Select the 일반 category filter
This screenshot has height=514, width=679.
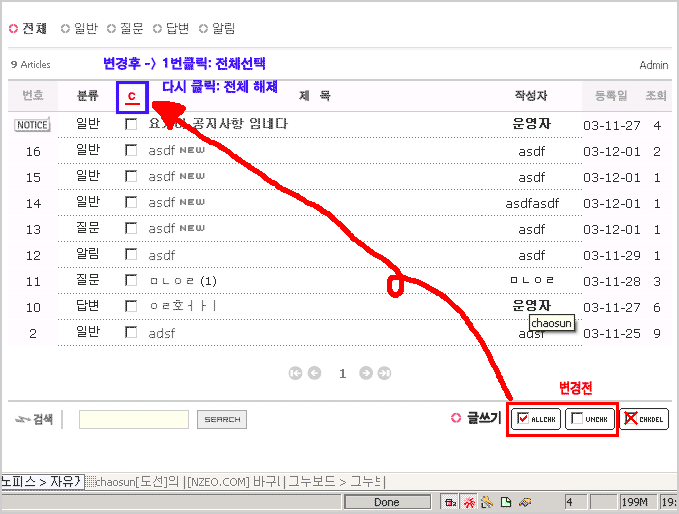coord(79,29)
